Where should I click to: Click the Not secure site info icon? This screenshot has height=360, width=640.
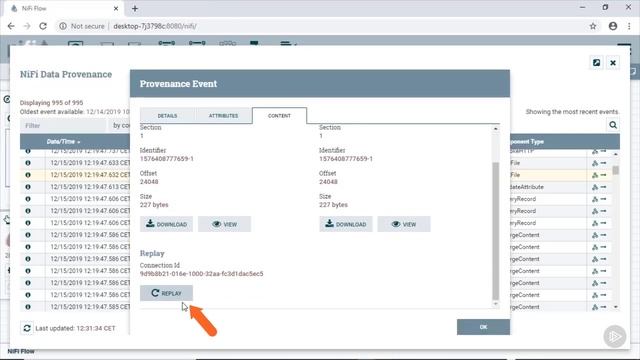(63, 26)
